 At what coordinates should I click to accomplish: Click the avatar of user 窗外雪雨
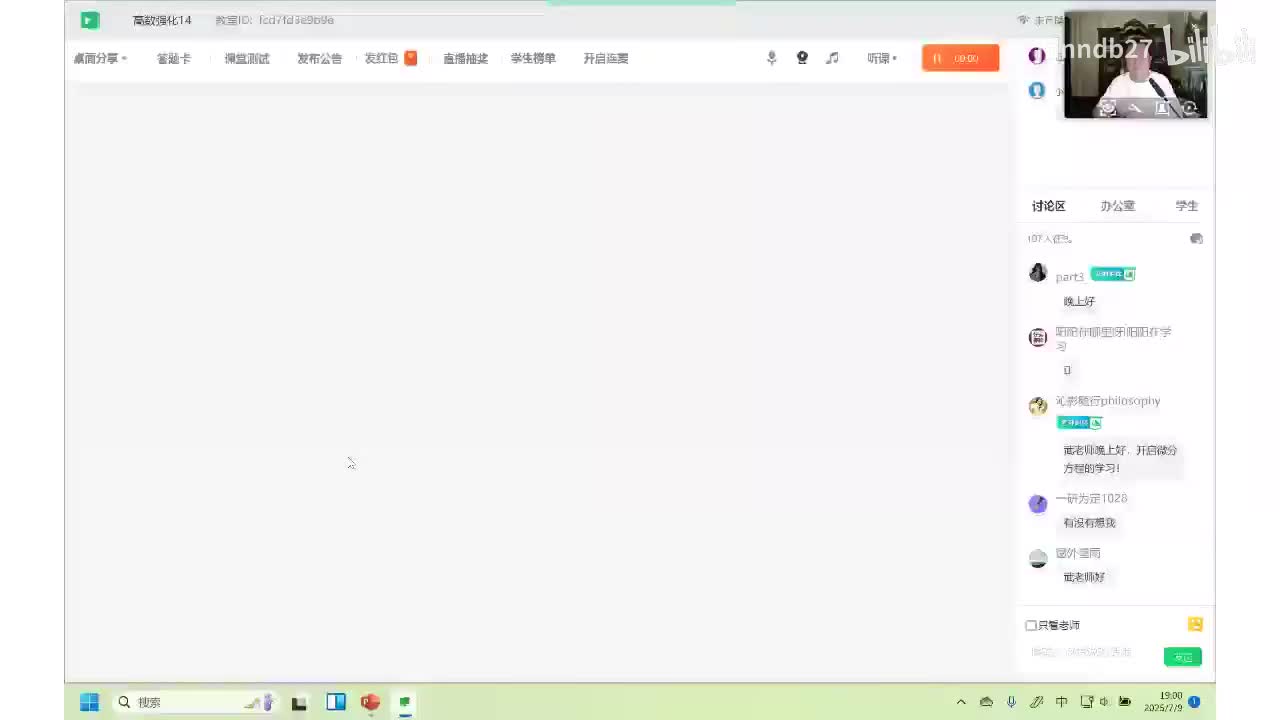[x=1038, y=559]
